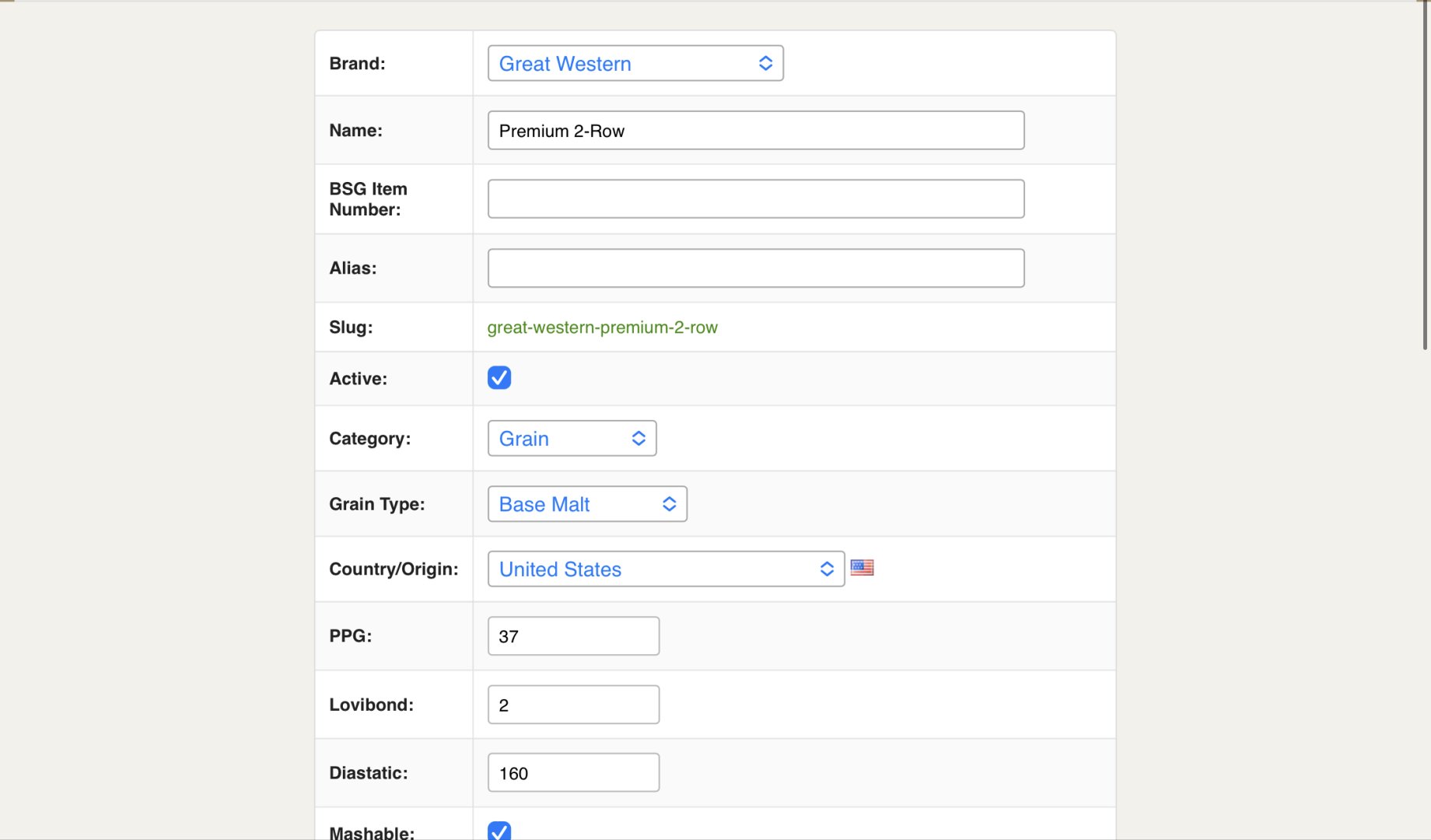This screenshot has height=840, width=1431.
Task: Click the Slug label text
Action: click(x=351, y=327)
